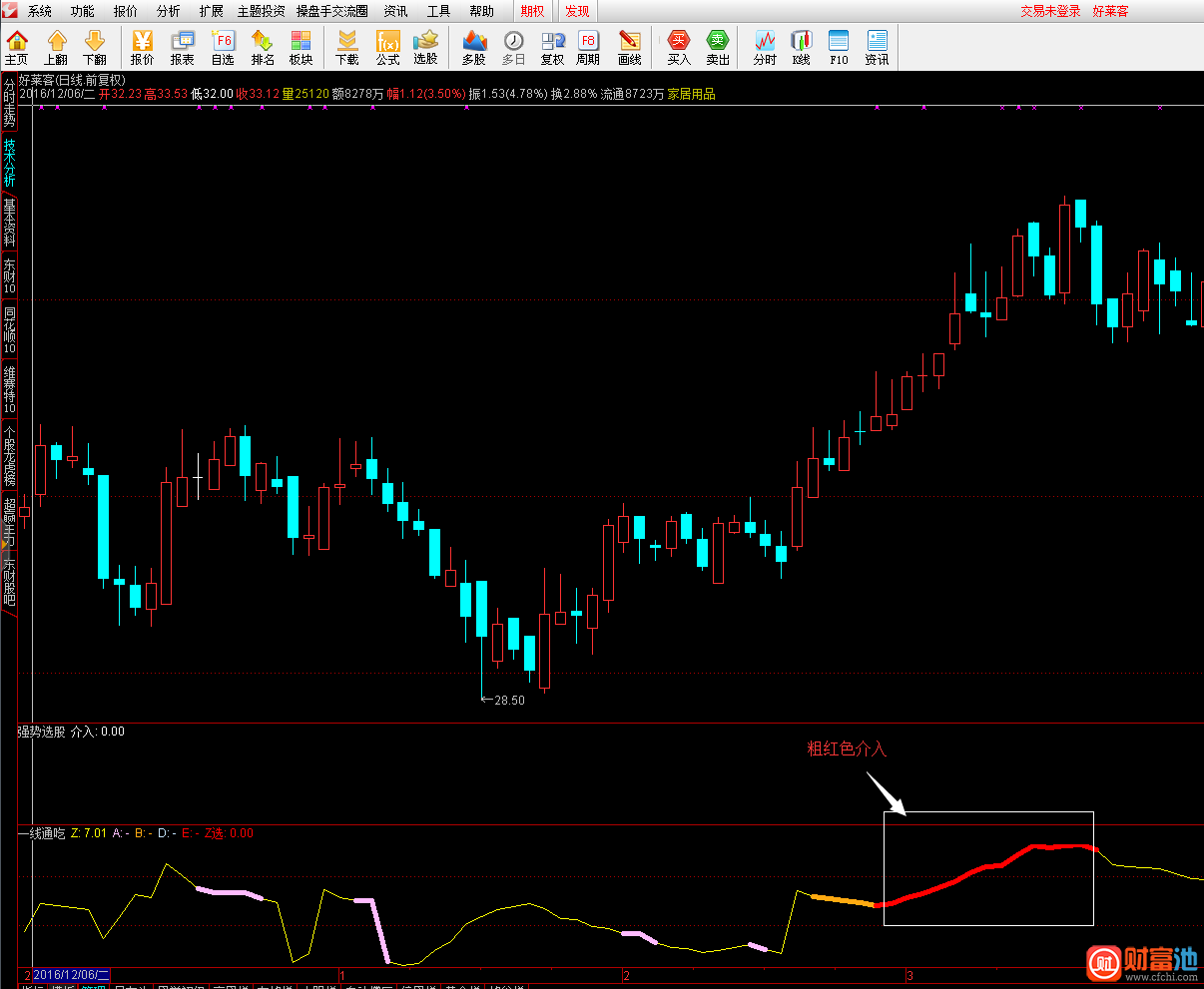Click the 自选 F6 watchlist icon
This screenshot has width=1204, height=989.
pos(223,47)
